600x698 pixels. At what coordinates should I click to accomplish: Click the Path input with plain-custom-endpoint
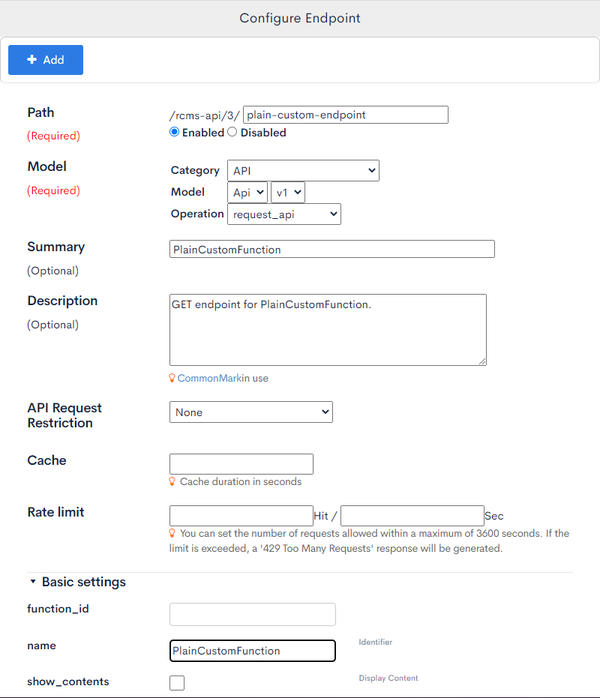coord(345,114)
